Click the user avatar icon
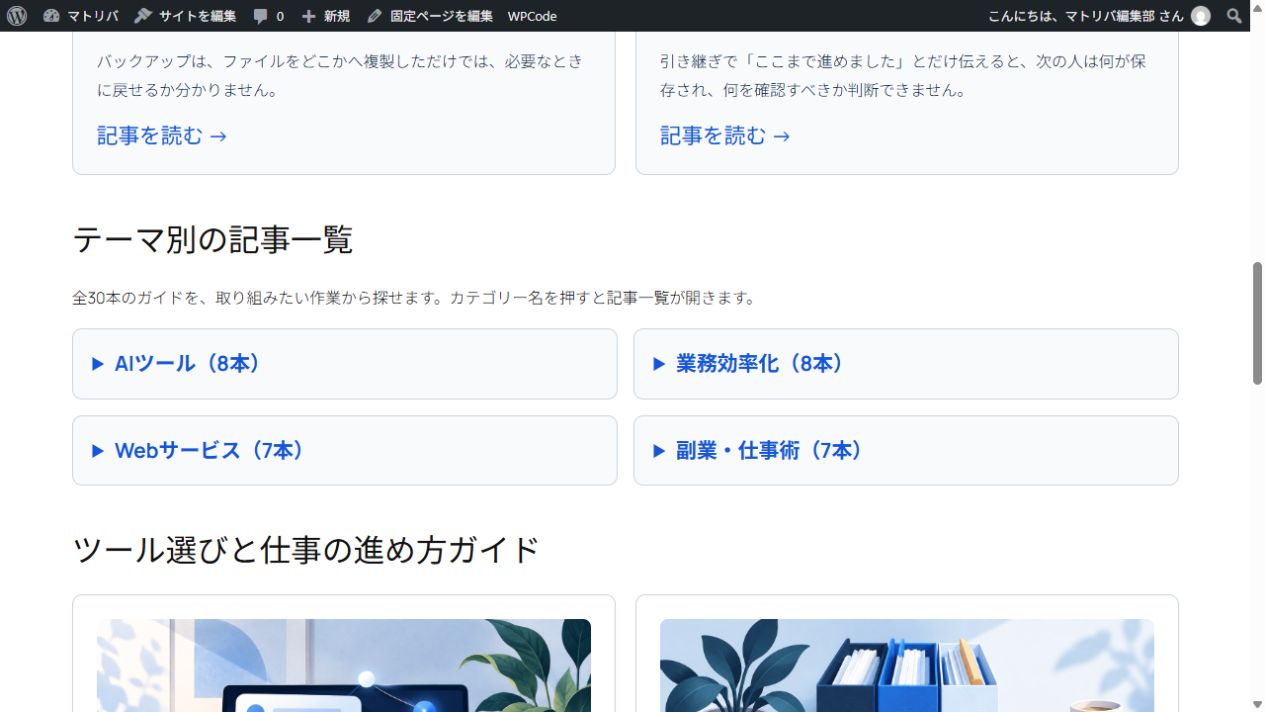This screenshot has width=1265, height=712. [1201, 16]
